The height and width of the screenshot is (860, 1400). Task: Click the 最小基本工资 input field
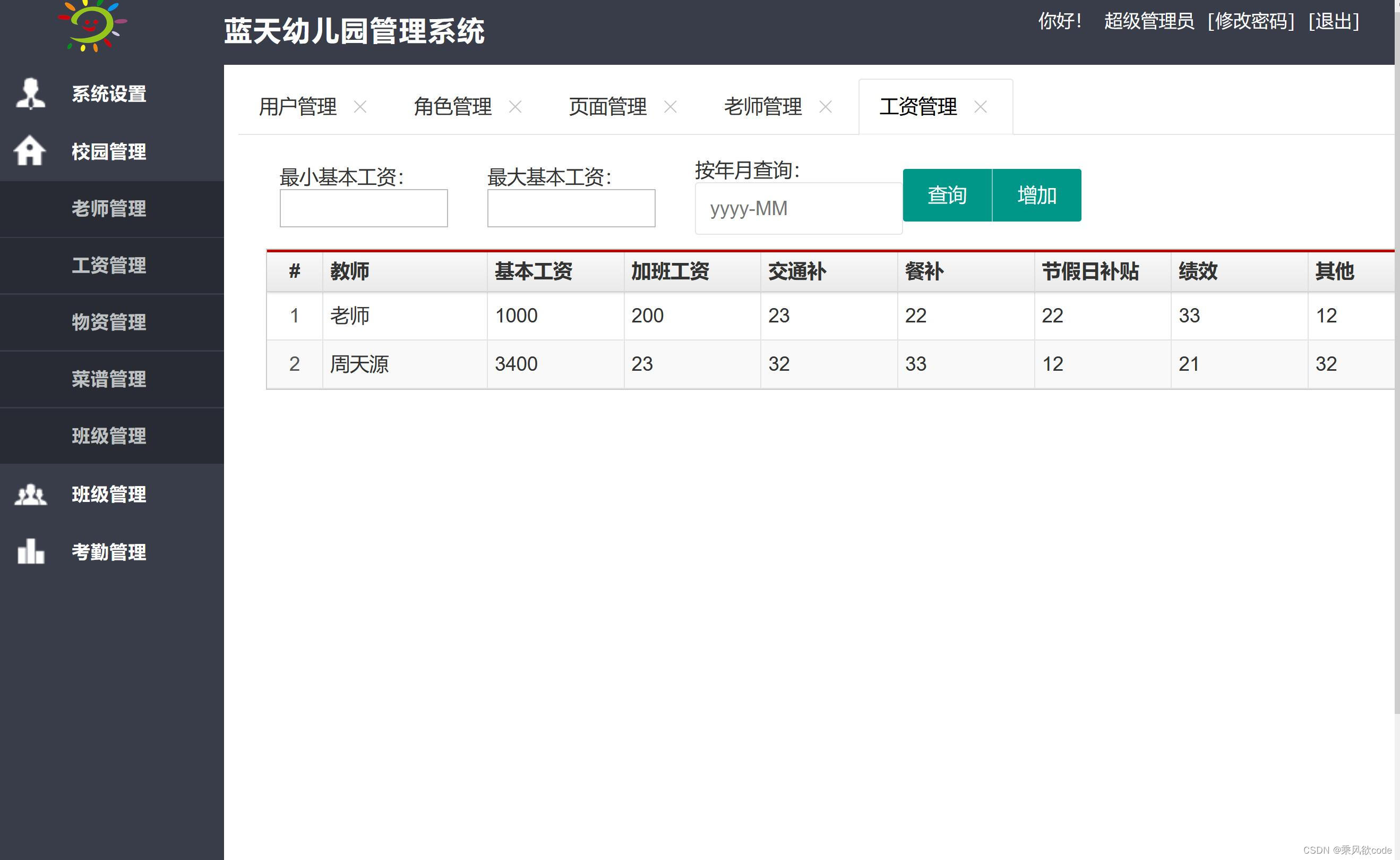click(363, 208)
